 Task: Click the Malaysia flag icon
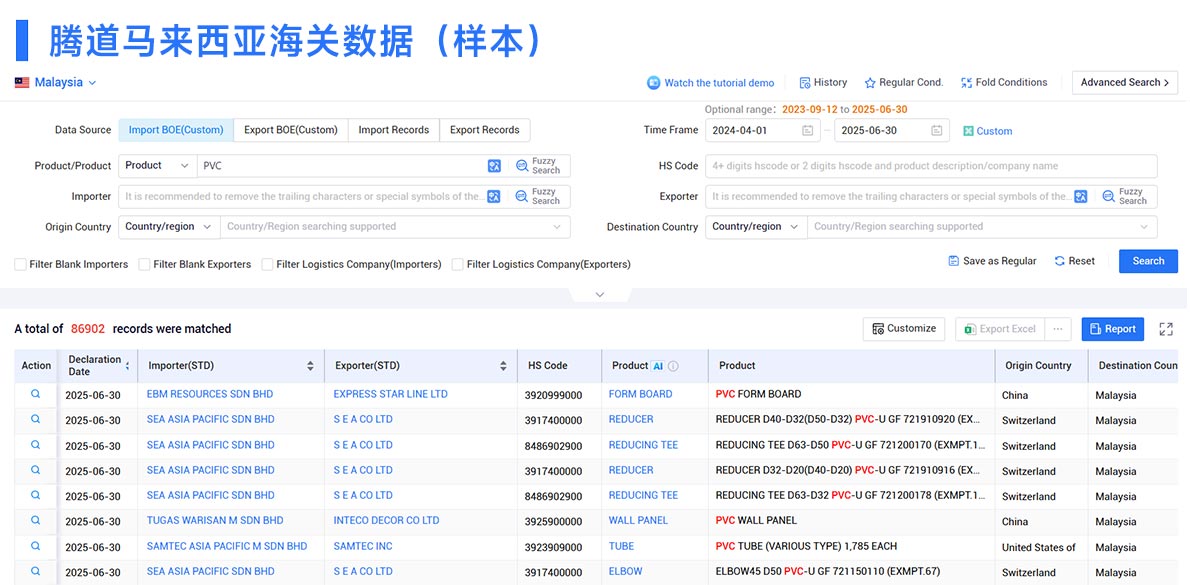[x=22, y=83]
